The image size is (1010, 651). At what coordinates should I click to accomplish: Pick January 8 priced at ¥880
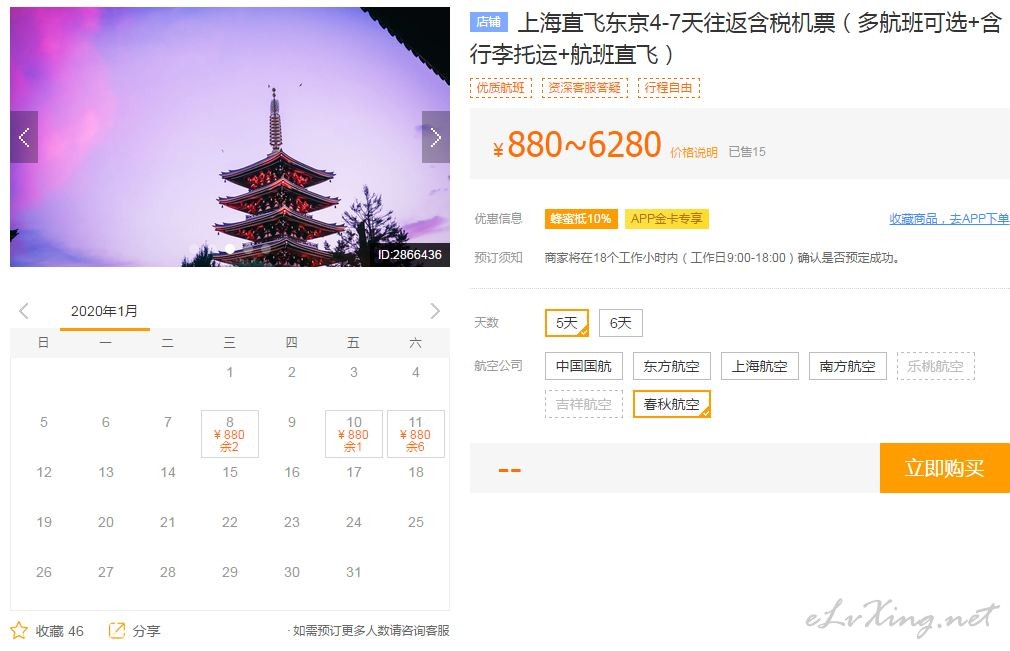230,434
